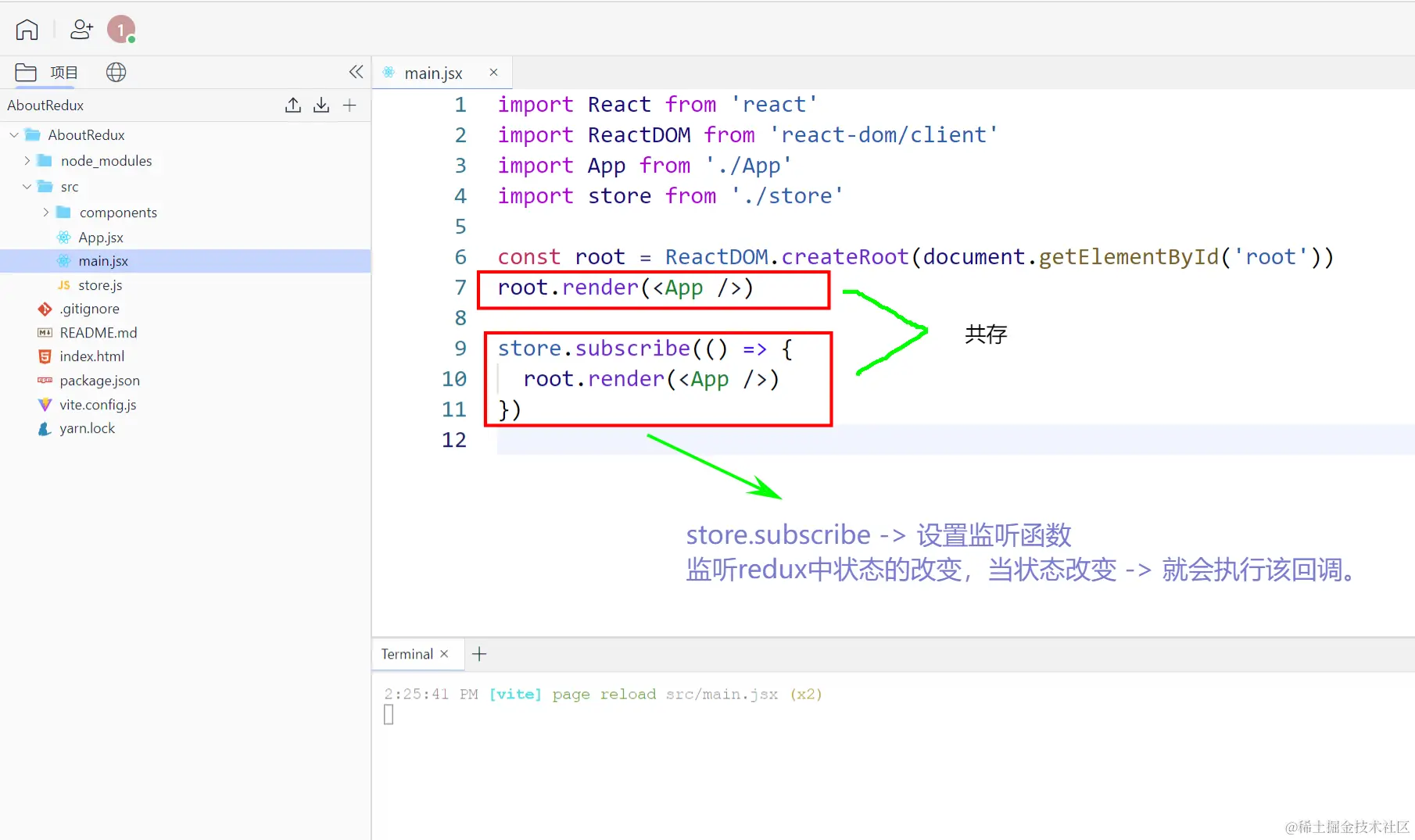Click the markdown icon beside README.md
The image size is (1415, 840).
45,333
